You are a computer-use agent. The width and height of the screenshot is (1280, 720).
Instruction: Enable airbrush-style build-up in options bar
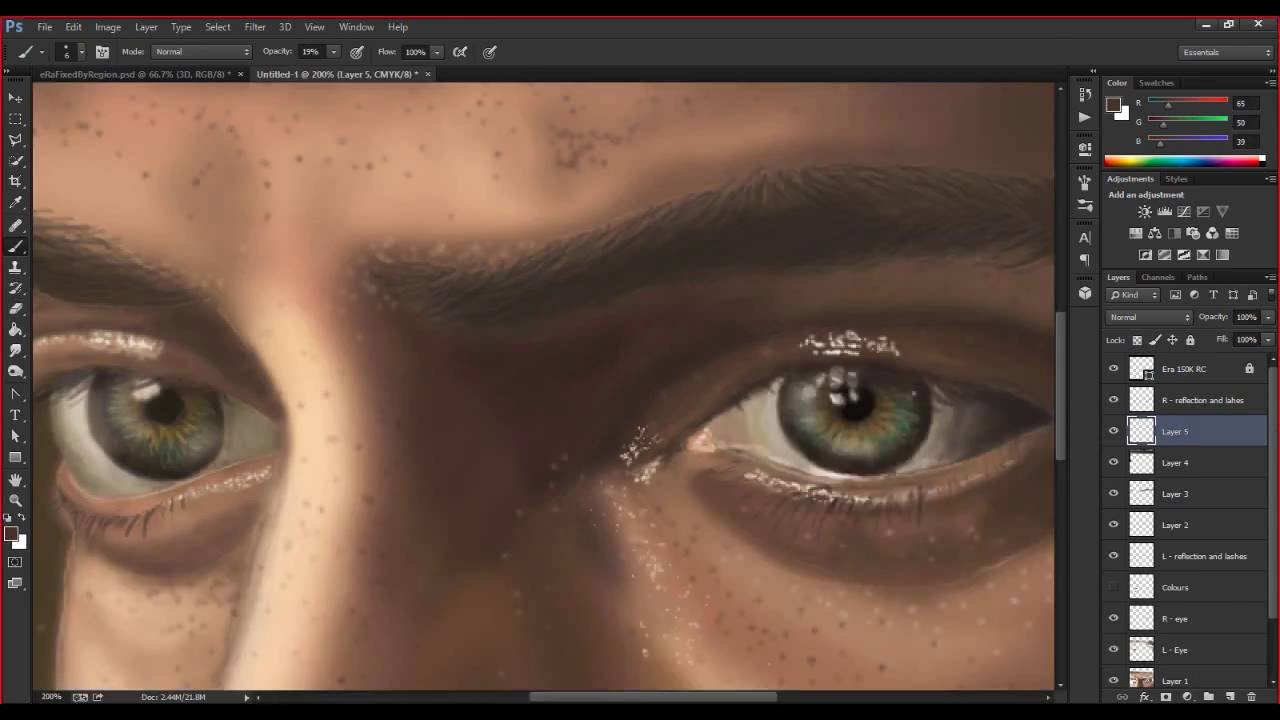[x=460, y=52]
